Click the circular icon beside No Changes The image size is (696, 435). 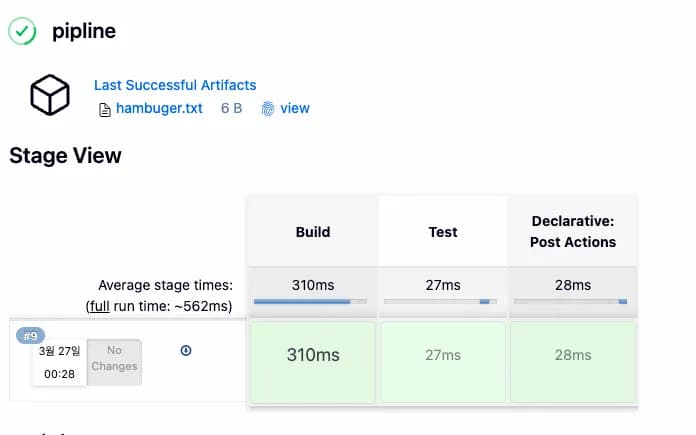pyautogui.click(x=186, y=351)
